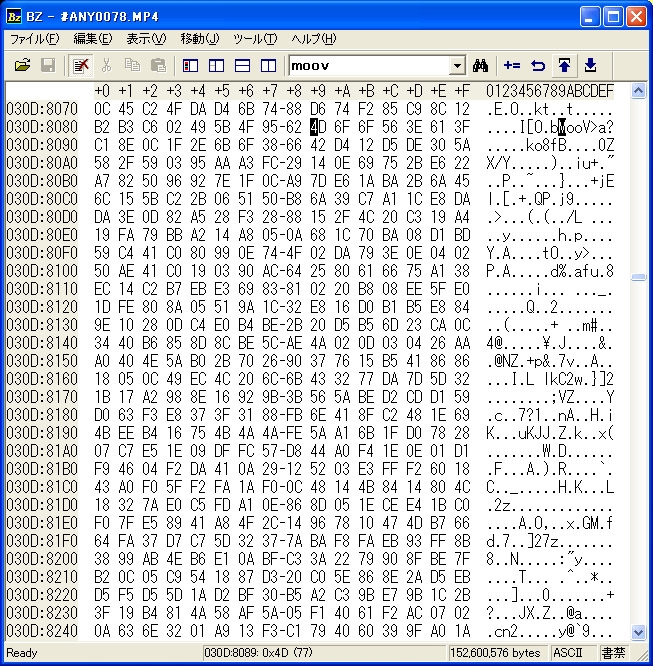Screen dimensions: 653x666
Task: Click the Paste clipboard icon
Action: click(158, 65)
